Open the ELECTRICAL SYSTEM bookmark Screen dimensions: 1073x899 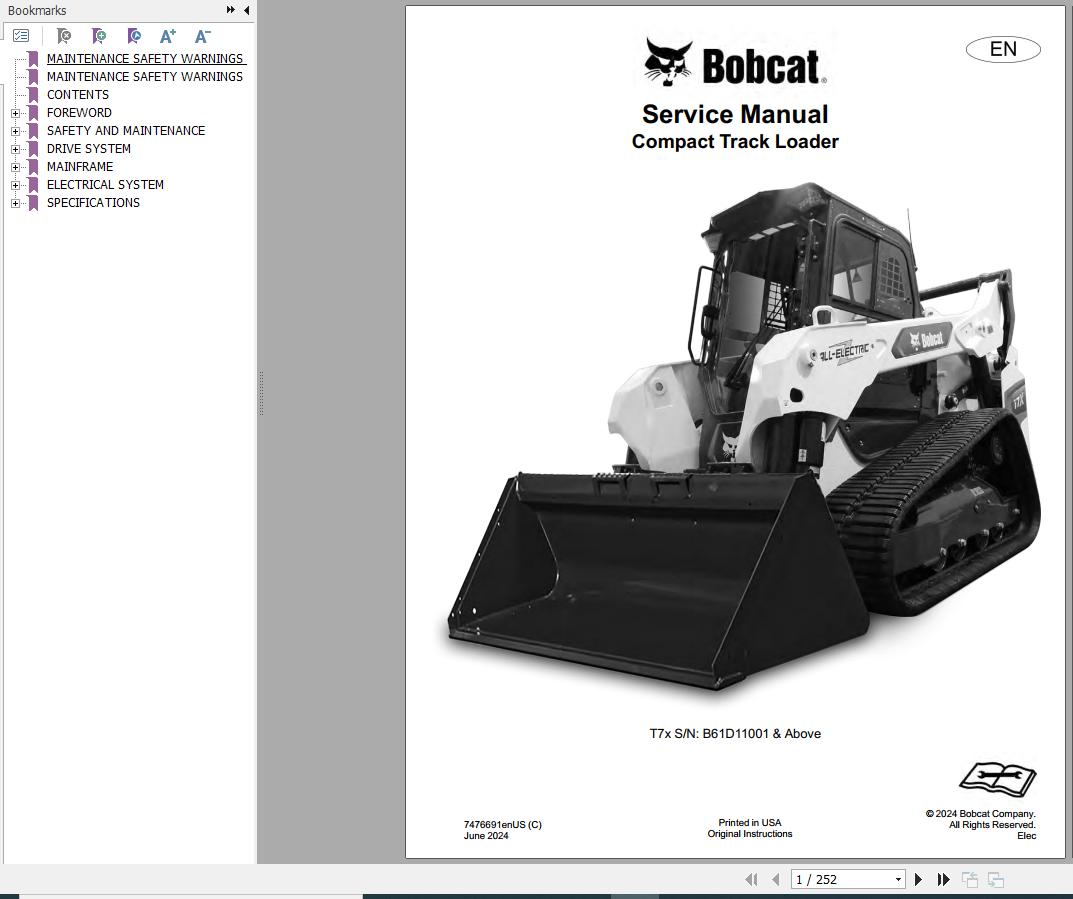point(105,185)
